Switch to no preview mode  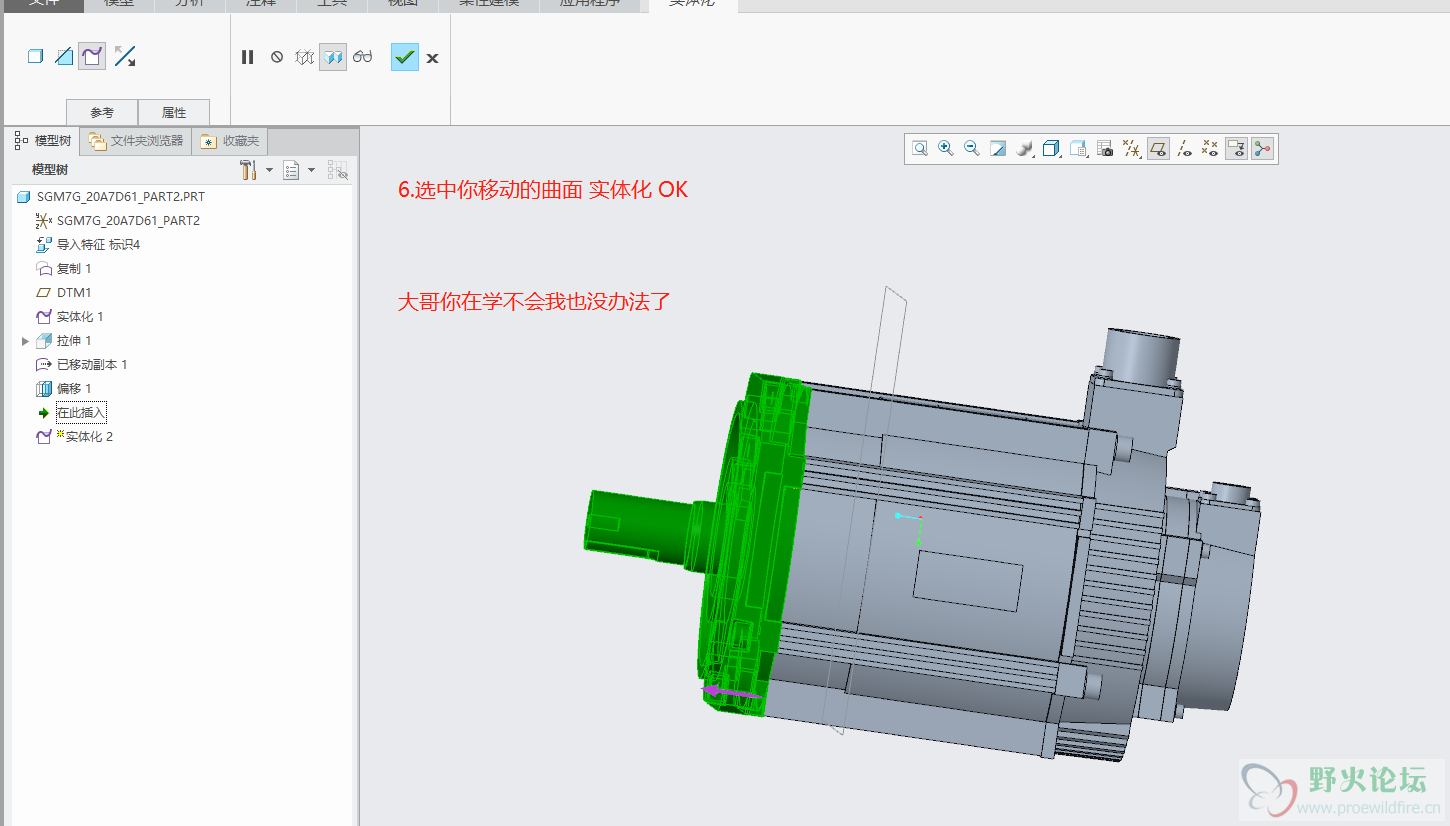[x=277, y=57]
